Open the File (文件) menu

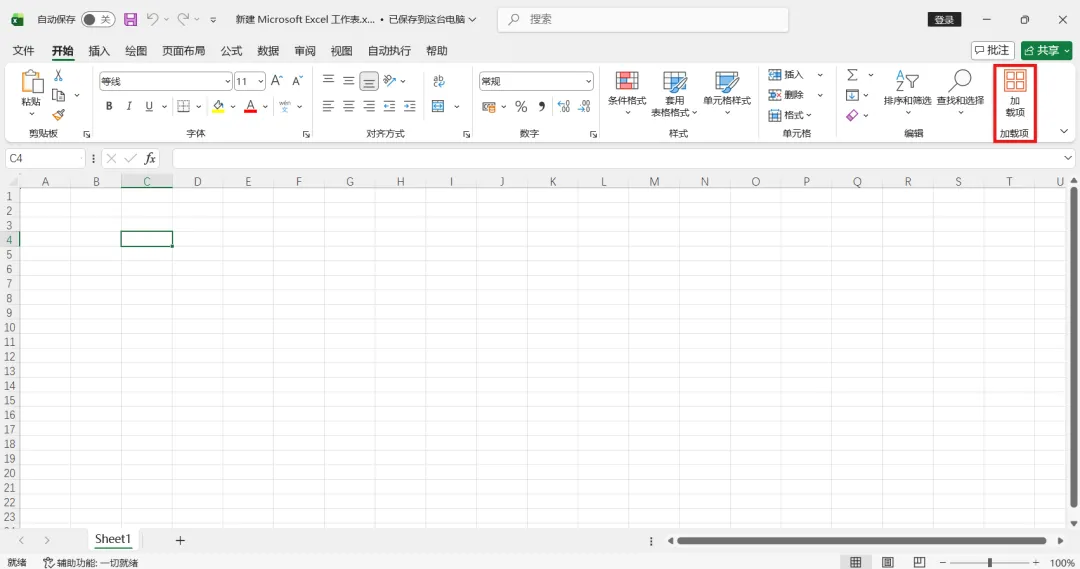point(23,50)
